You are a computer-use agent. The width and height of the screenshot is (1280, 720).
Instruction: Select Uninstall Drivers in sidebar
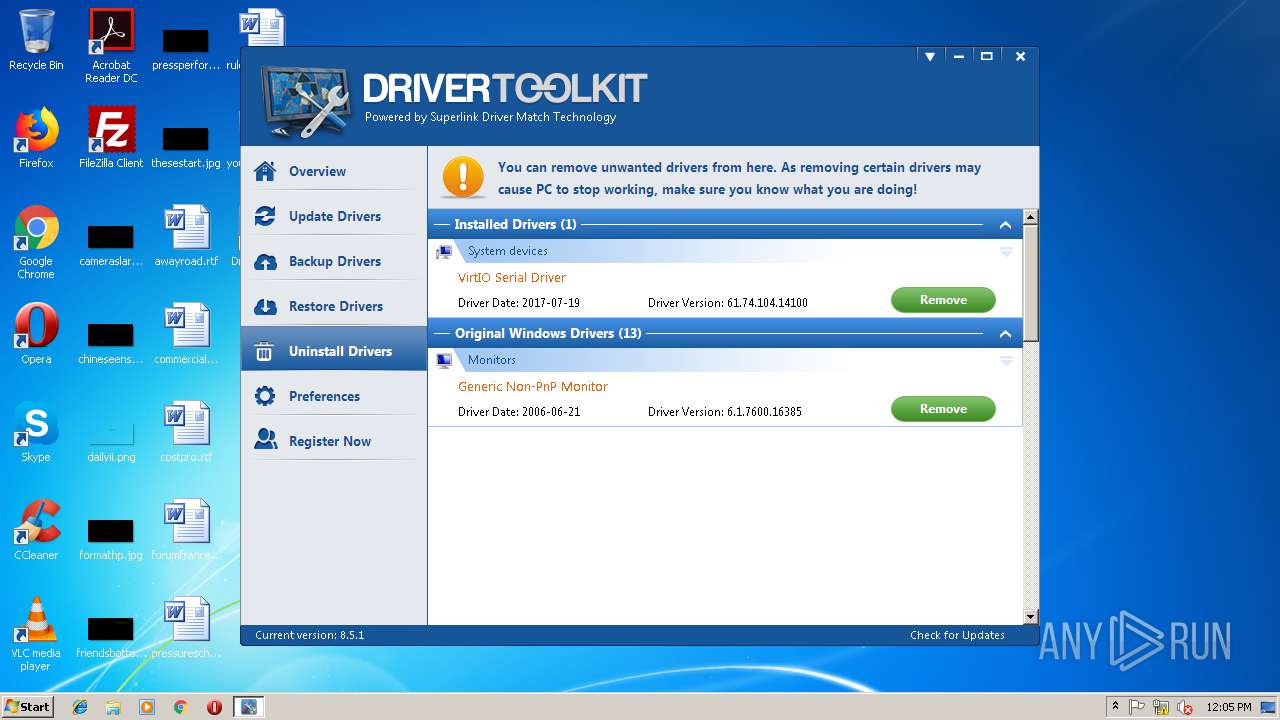tap(333, 351)
